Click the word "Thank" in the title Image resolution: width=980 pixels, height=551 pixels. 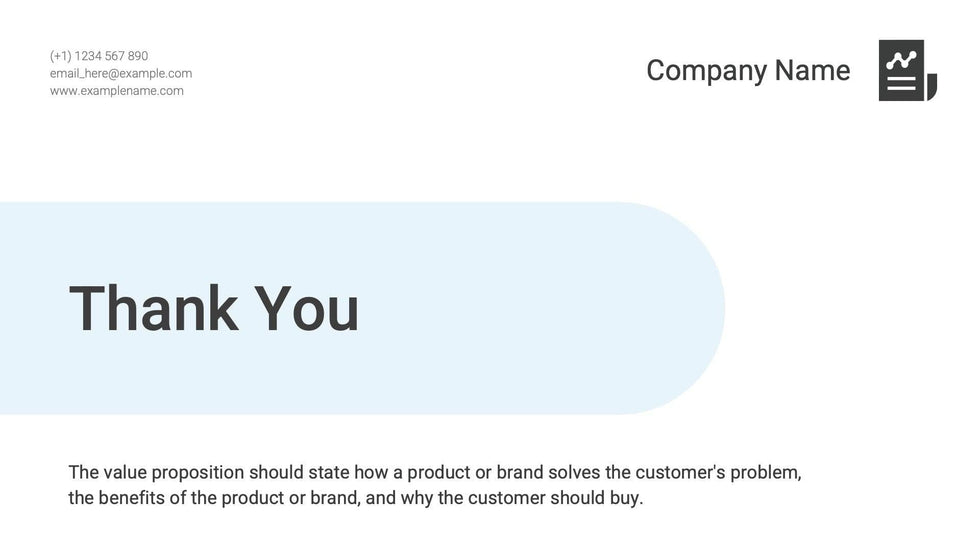(x=153, y=308)
